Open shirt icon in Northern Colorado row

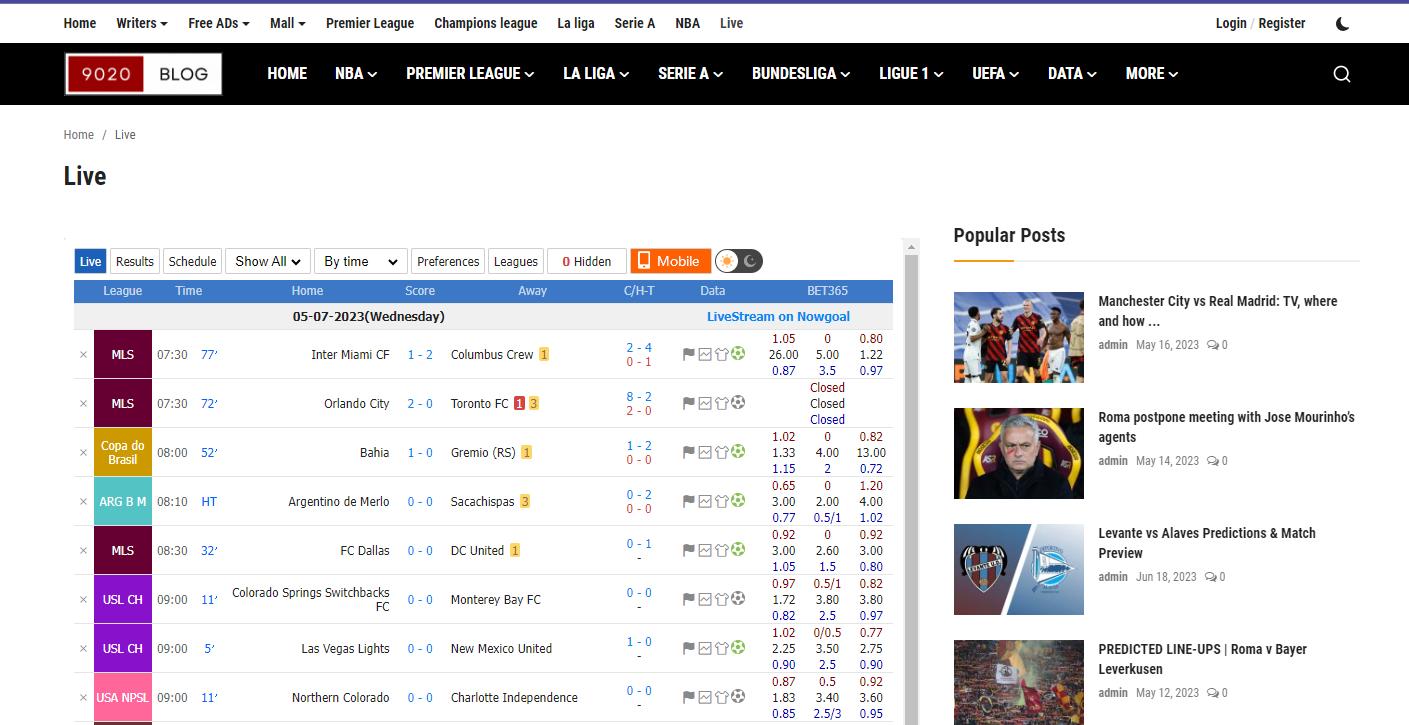coord(721,697)
